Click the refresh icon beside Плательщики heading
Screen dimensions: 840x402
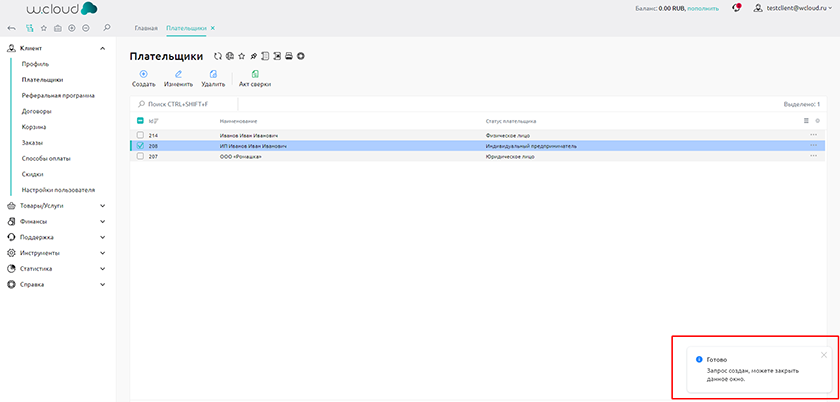tap(217, 56)
